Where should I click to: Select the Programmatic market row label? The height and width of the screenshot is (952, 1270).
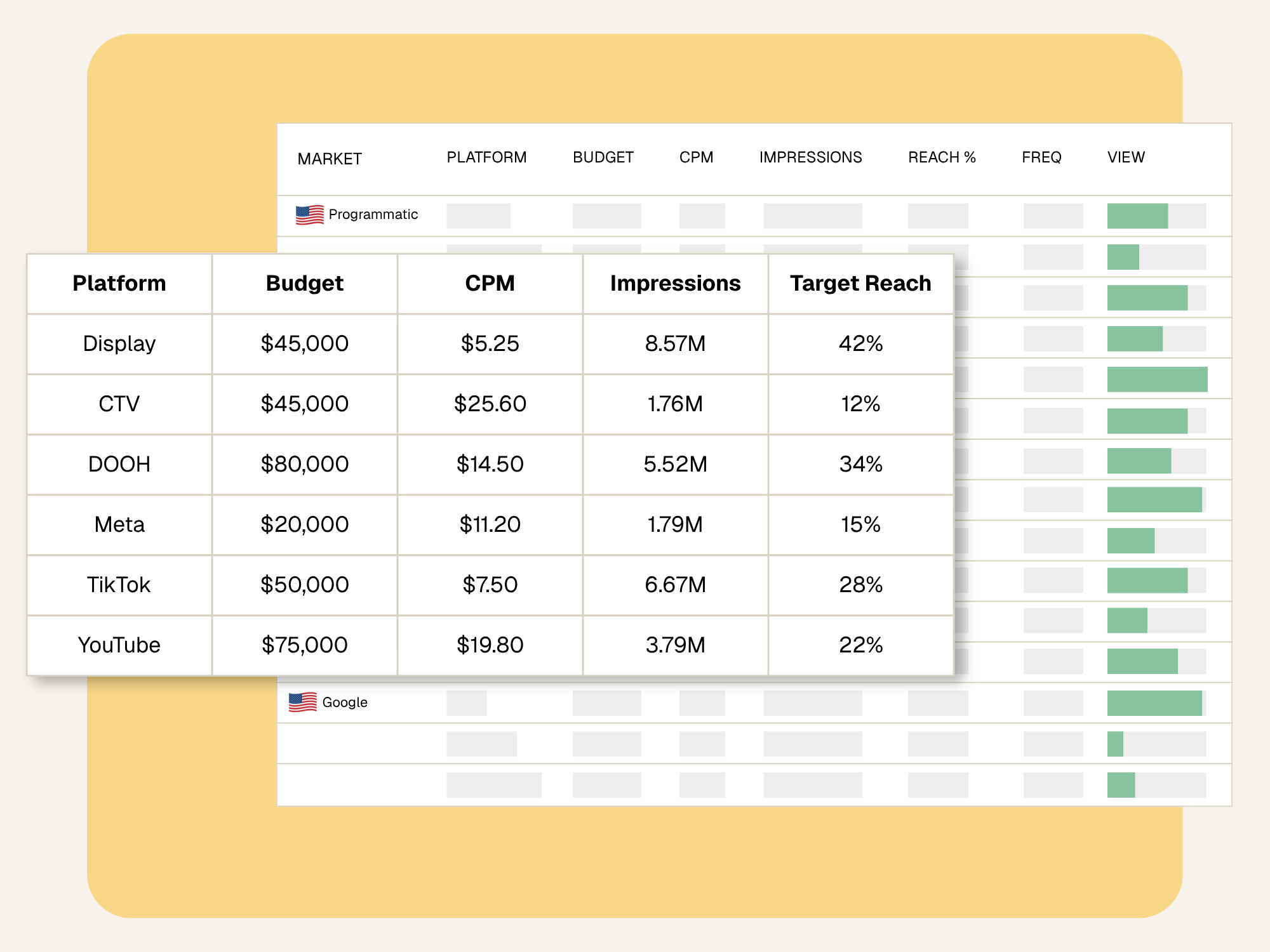(x=373, y=215)
